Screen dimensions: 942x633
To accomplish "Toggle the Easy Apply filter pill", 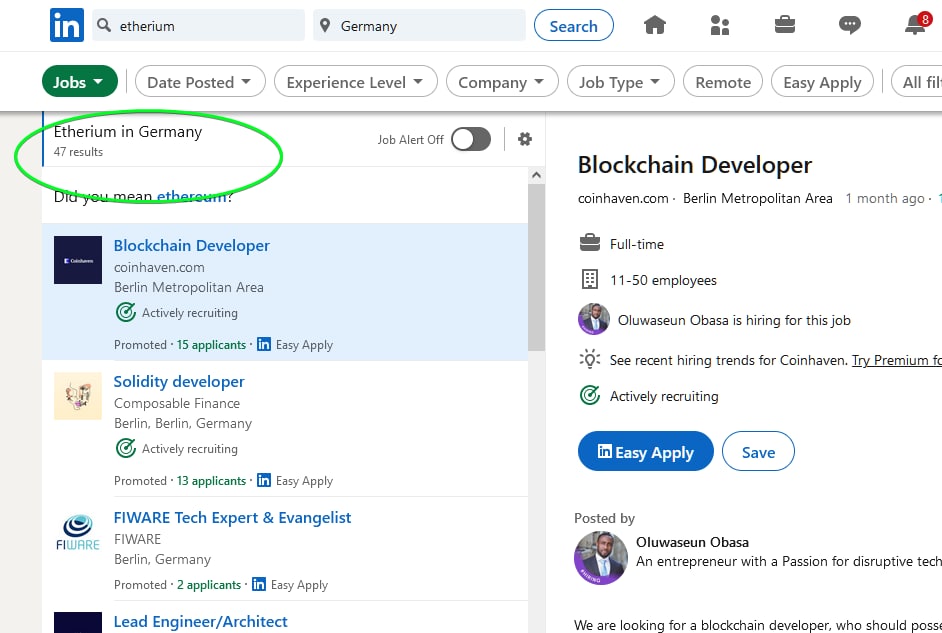I will tap(822, 82).
